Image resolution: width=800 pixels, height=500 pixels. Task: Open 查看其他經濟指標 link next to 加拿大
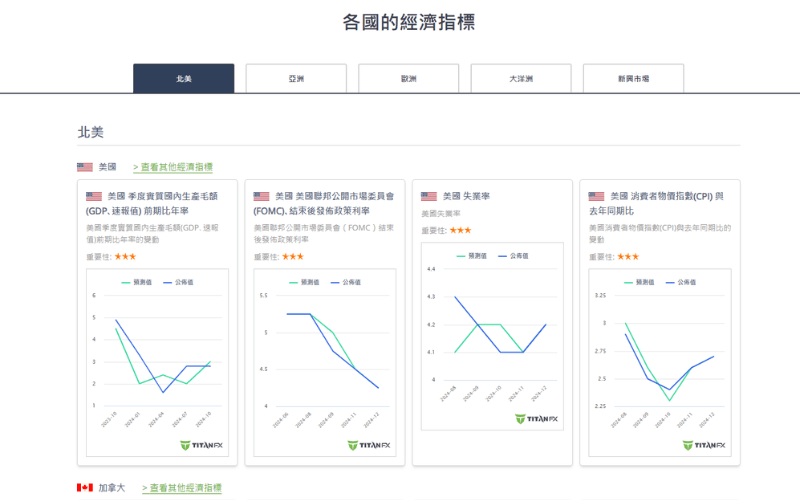pyautogui.click(x=182, y=488)
